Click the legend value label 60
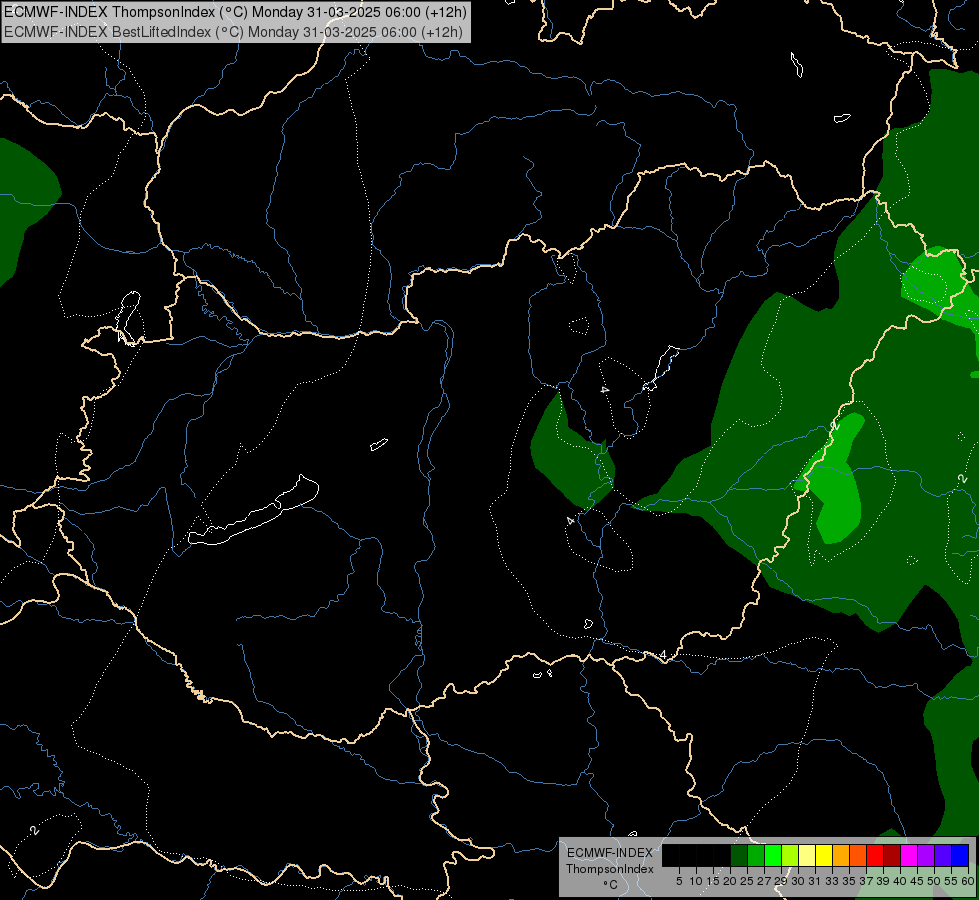979x900 pixels. (968, 881)
